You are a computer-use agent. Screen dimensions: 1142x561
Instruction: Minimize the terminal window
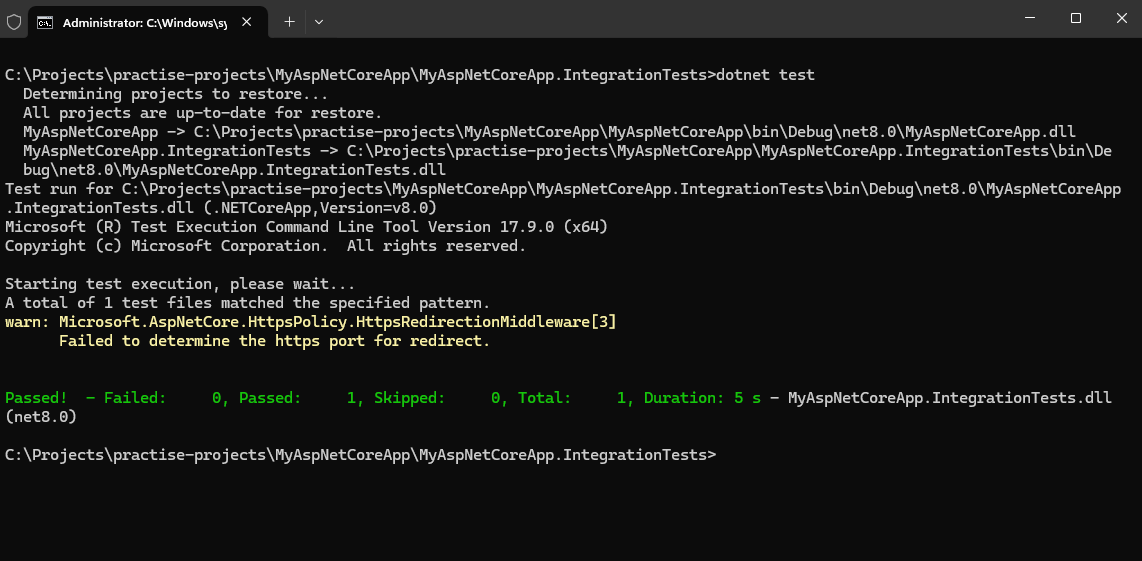coord(1029,18)
